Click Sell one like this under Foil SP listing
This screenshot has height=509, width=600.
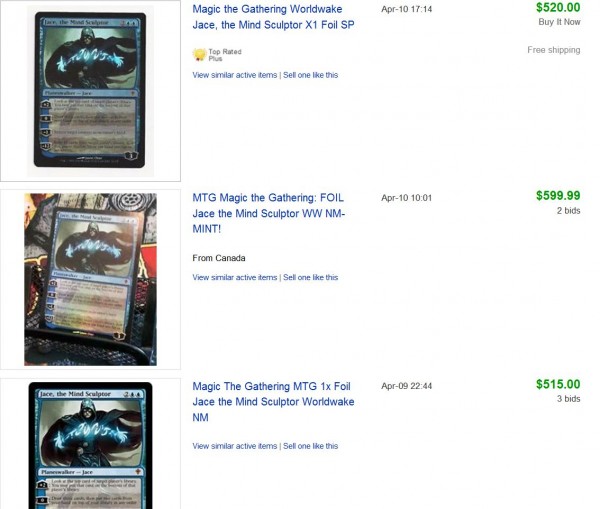pos(310,75)
